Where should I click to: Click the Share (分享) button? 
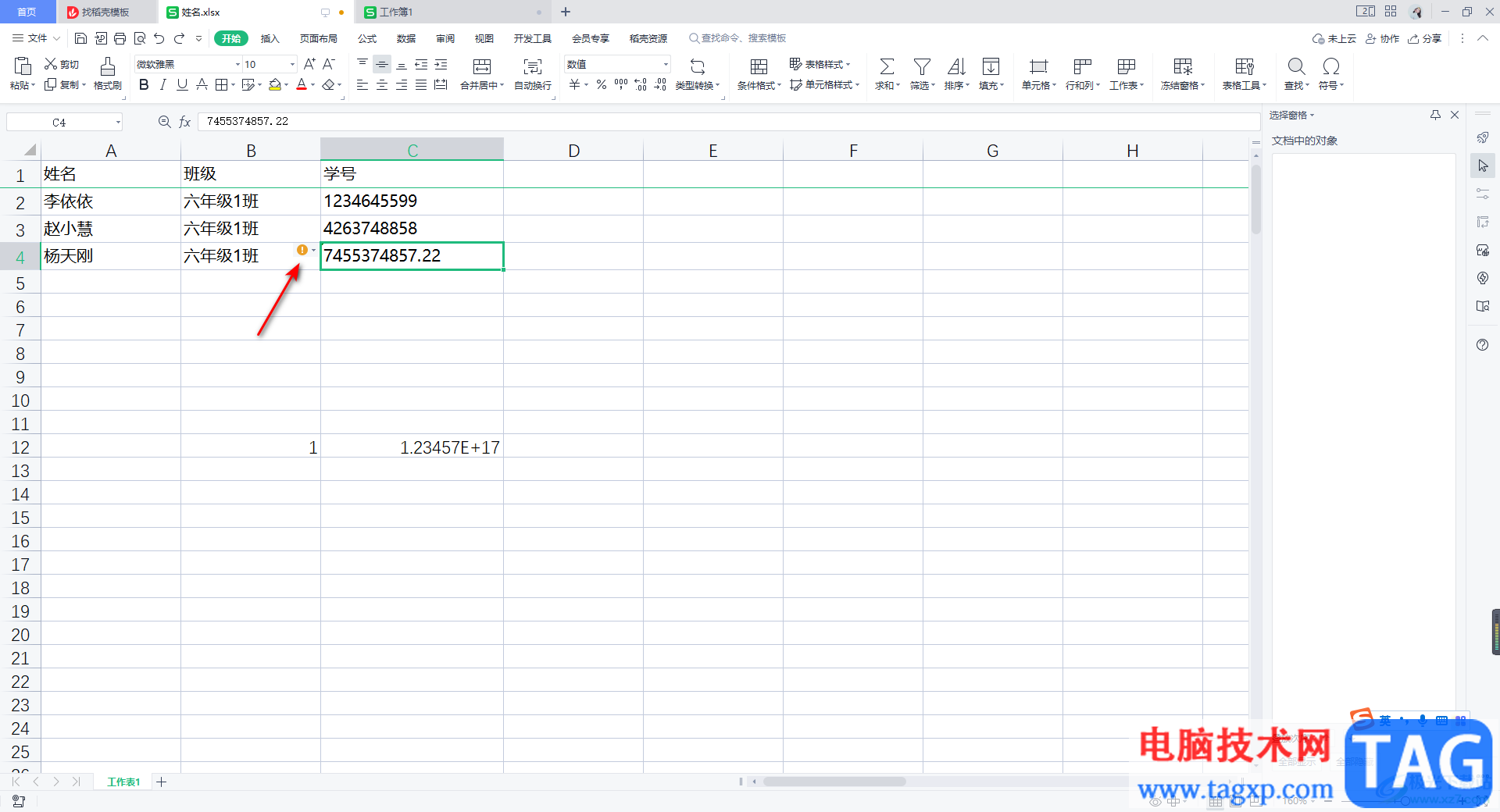click(x=1425, y=38)
